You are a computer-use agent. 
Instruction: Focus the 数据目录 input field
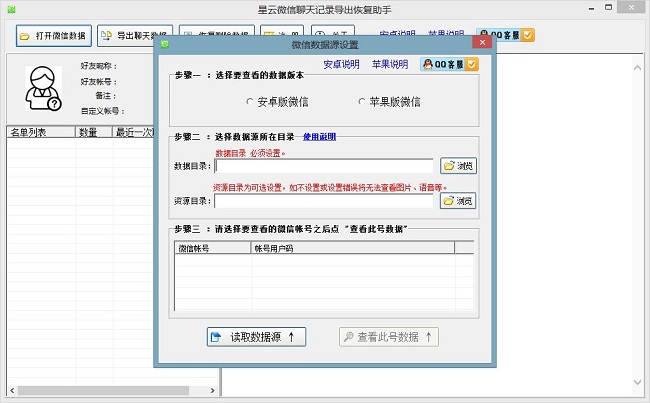click(x=324, y=166)
